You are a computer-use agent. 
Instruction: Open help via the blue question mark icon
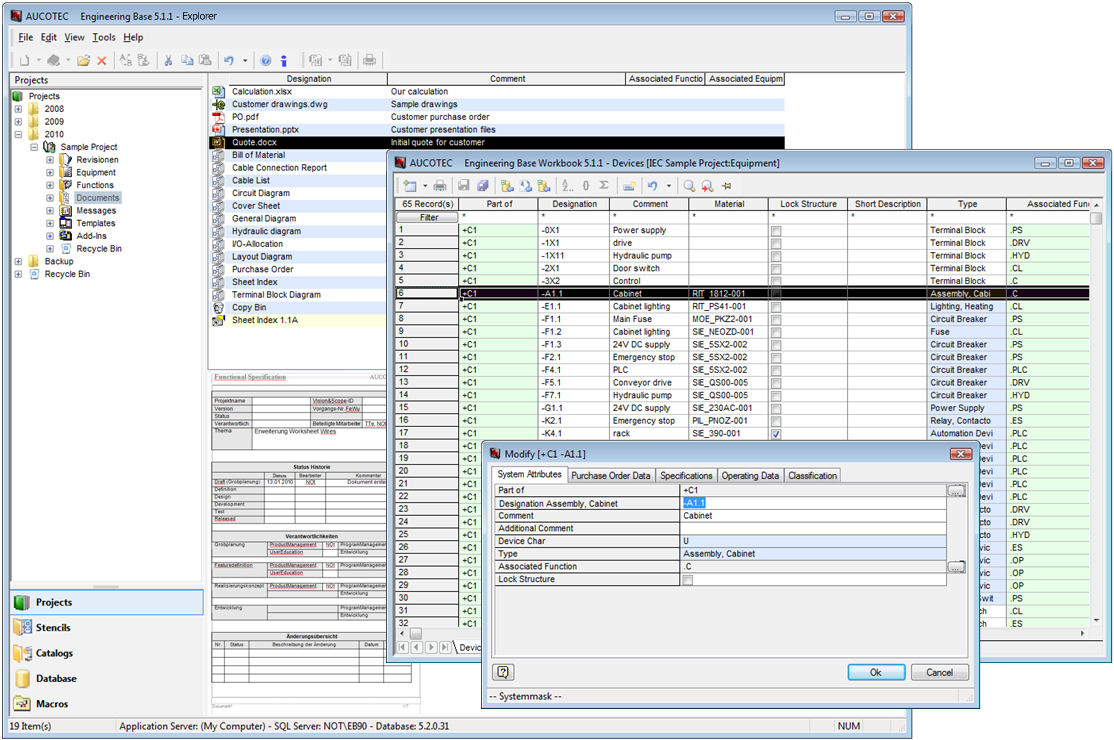266,61
